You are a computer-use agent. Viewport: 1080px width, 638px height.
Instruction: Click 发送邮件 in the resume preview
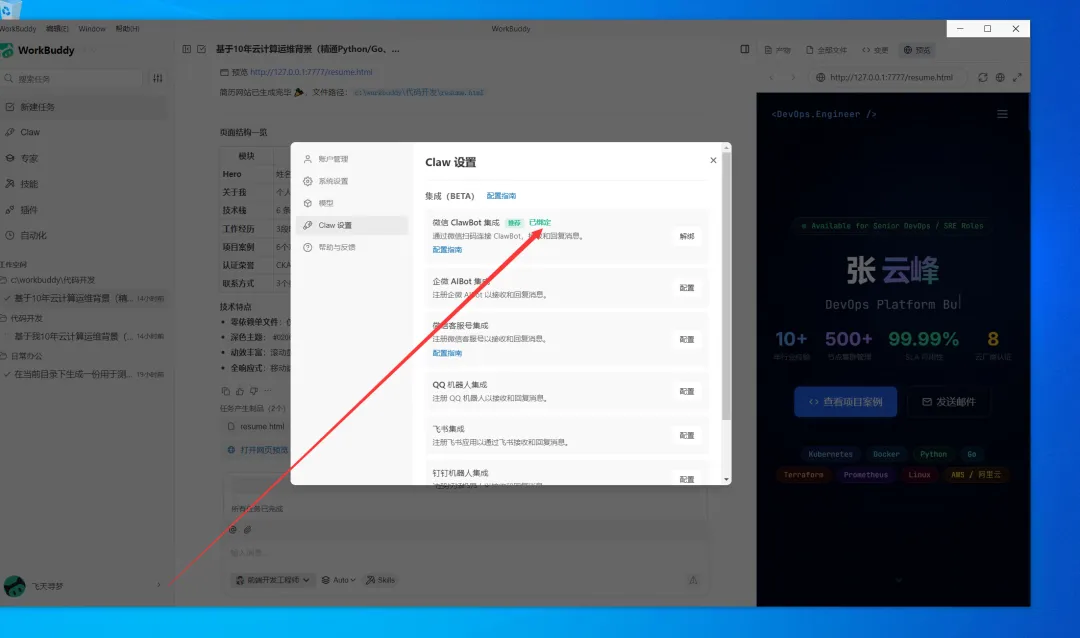(948, 402)
